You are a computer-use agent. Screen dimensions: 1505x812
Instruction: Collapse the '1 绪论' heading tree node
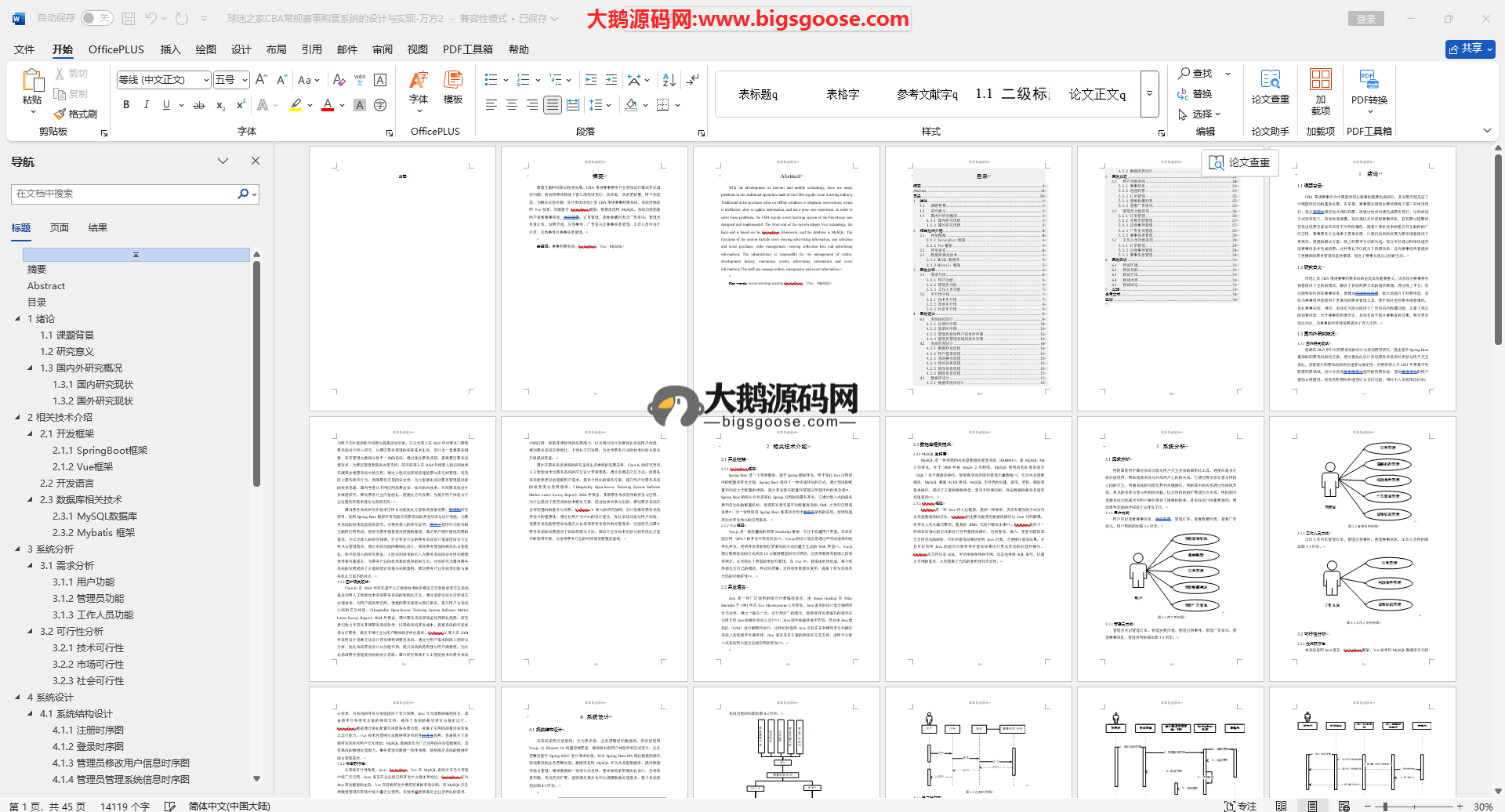point(18,319)
